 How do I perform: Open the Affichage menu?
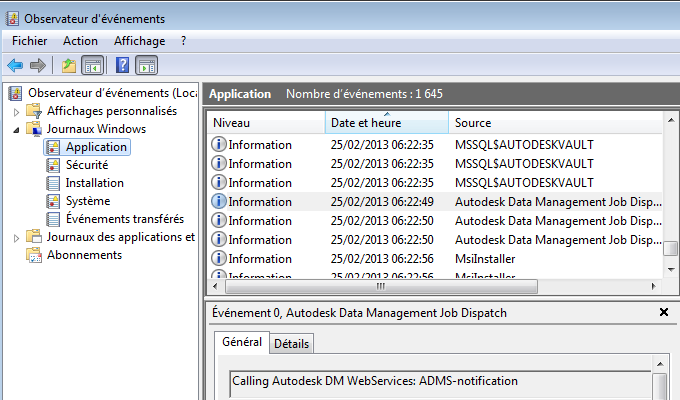[139, 41]
